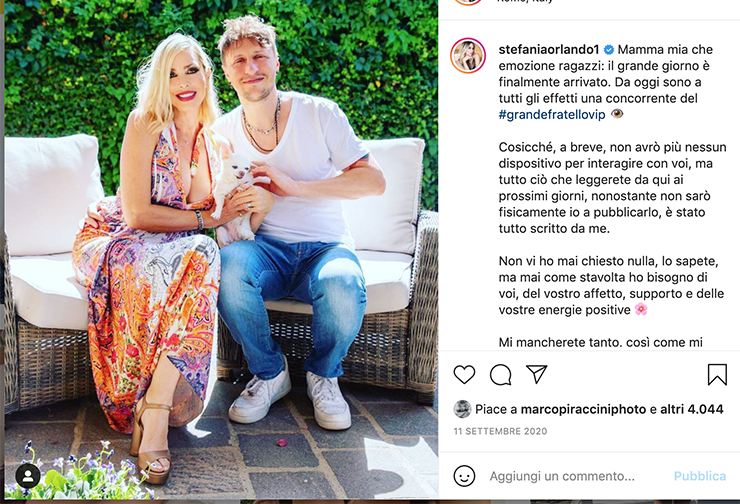This screenshot has width=740, height=504.
Task: Save post with bookmark icon
Action: pyautogui.click(x=717, y=375)
